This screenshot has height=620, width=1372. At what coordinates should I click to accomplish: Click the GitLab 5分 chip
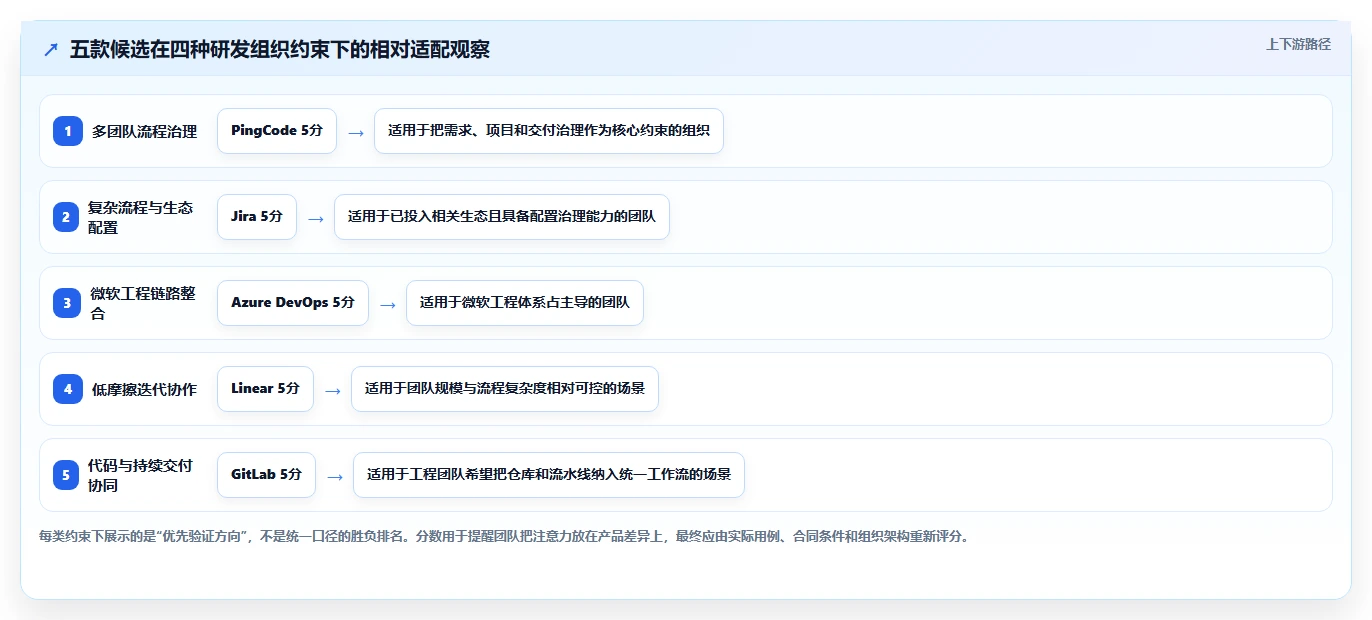point(266,475)
